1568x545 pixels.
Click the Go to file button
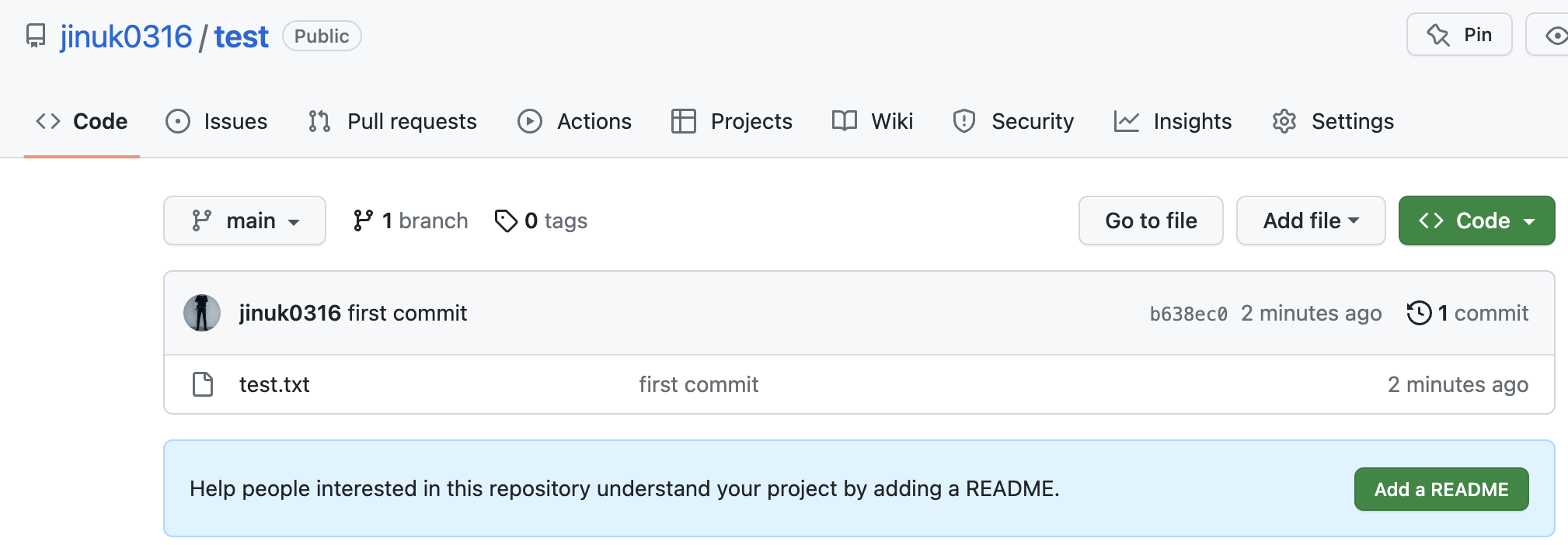[x=1151, y=221]
